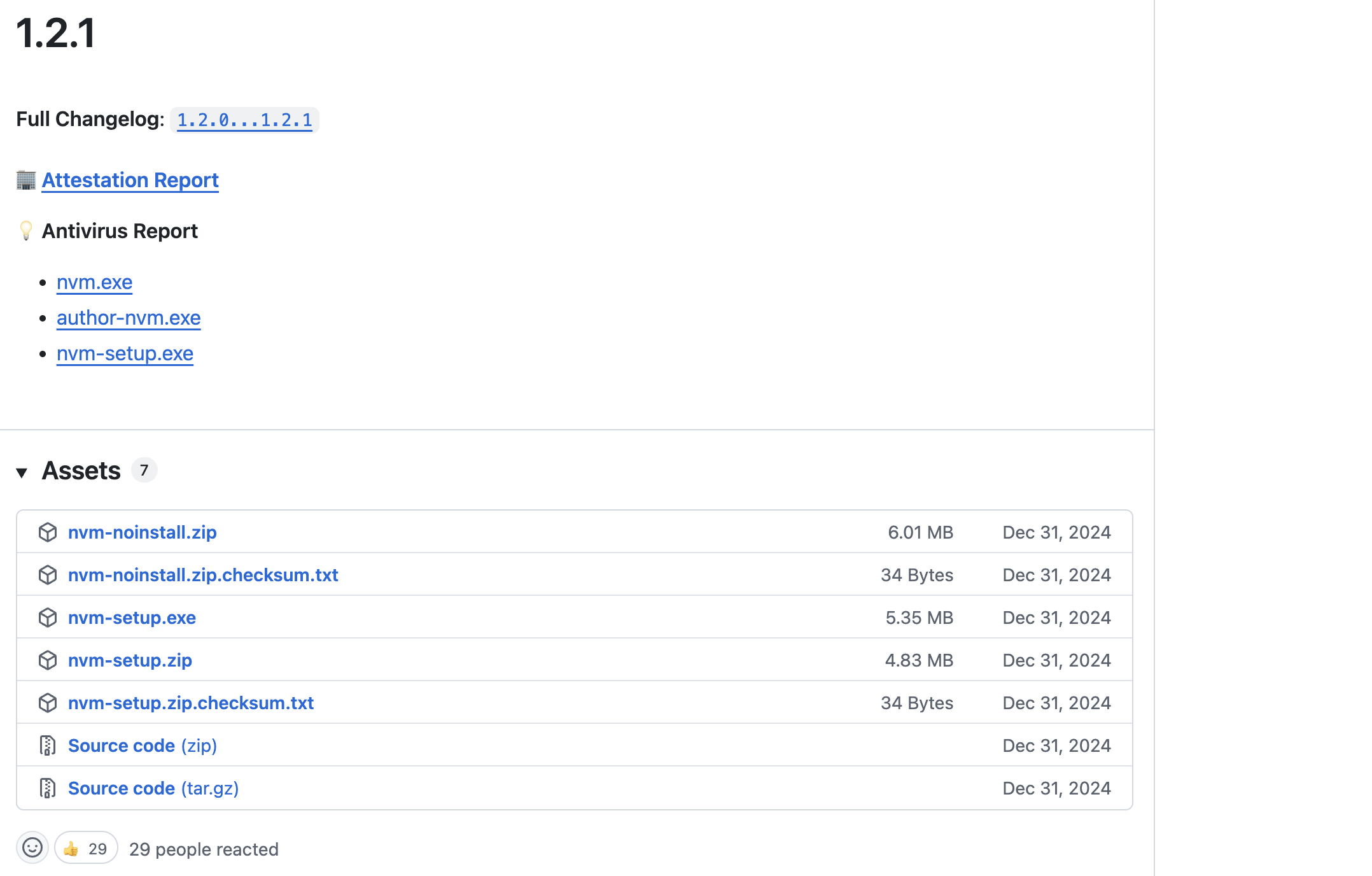Open author-nvm.exe antivirus report link
The image size is (1372, 876).
[x=129, y=318]
